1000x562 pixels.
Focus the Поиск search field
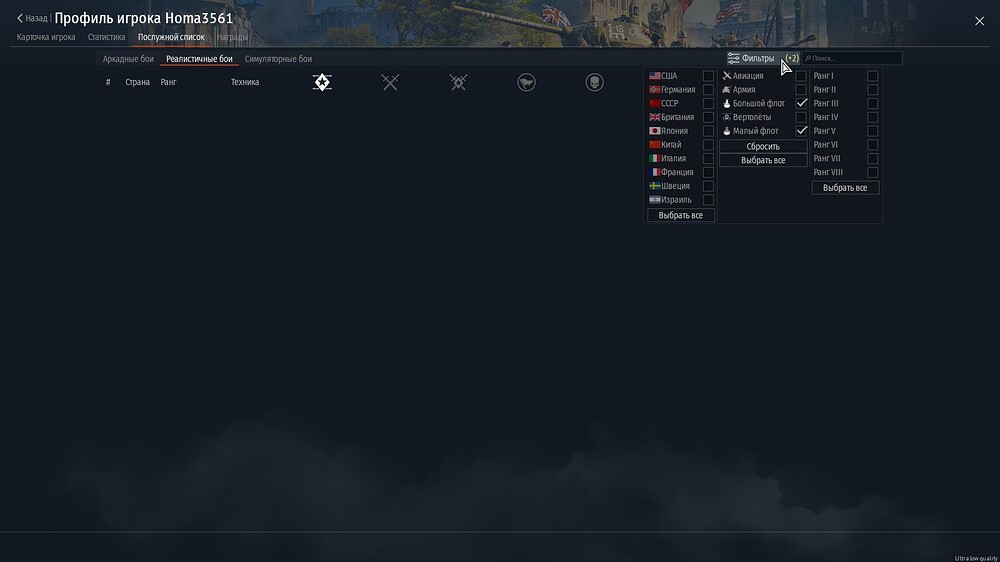pos(852,59)
